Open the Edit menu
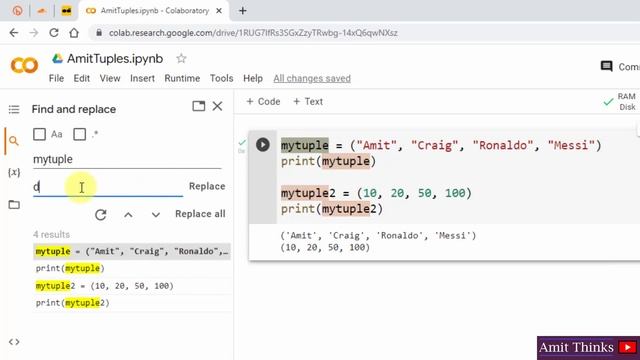 tap(82, 78)
